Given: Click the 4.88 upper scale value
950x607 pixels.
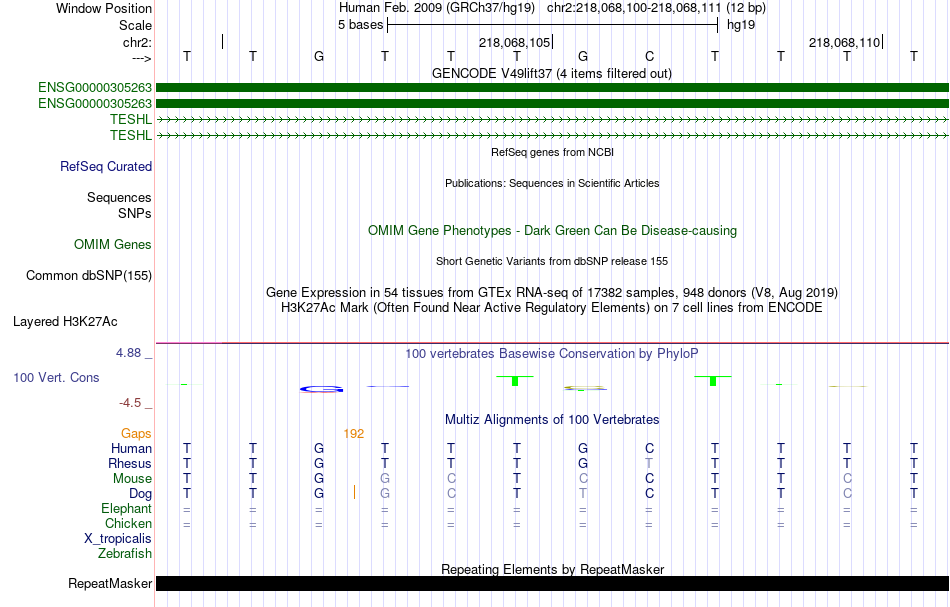Looking at the screenshot, I should pos(128,353).
